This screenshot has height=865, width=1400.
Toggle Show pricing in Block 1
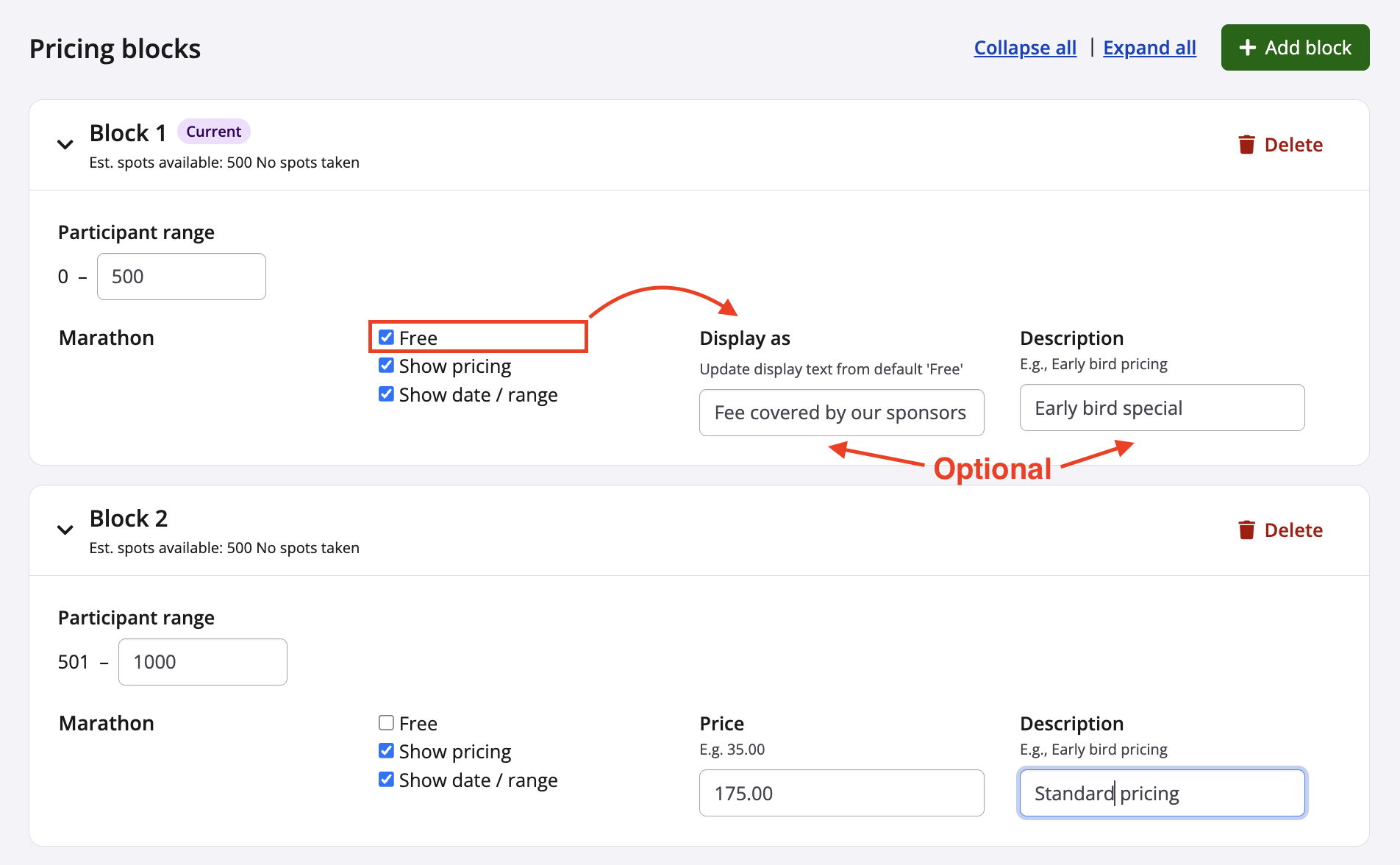coord(386,366)
